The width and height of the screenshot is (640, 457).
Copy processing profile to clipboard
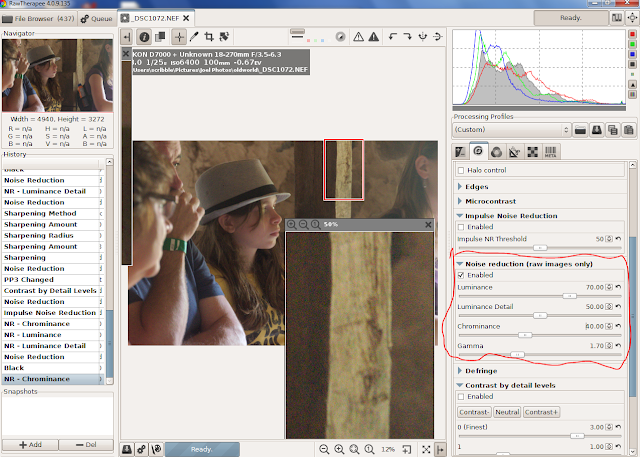click(613, 130)
